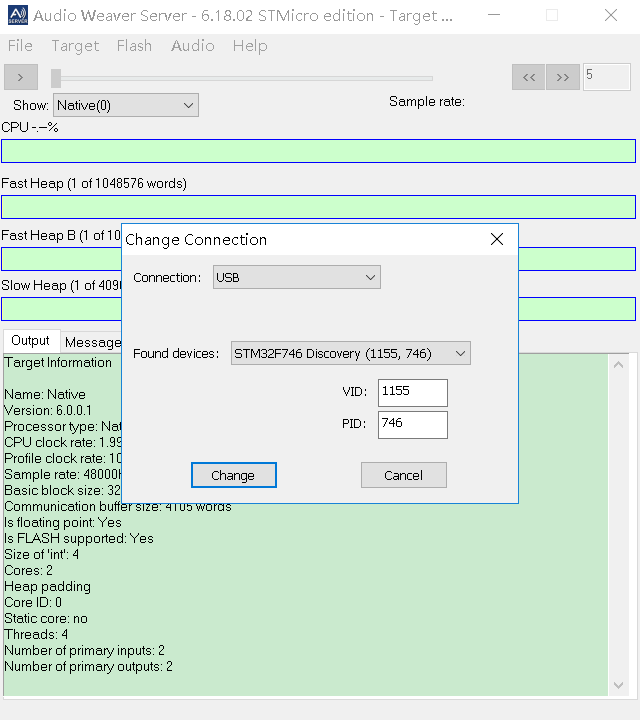Click the output scrollbar up arrow
This screenshot has height=720, width=640.
(618, 365)
